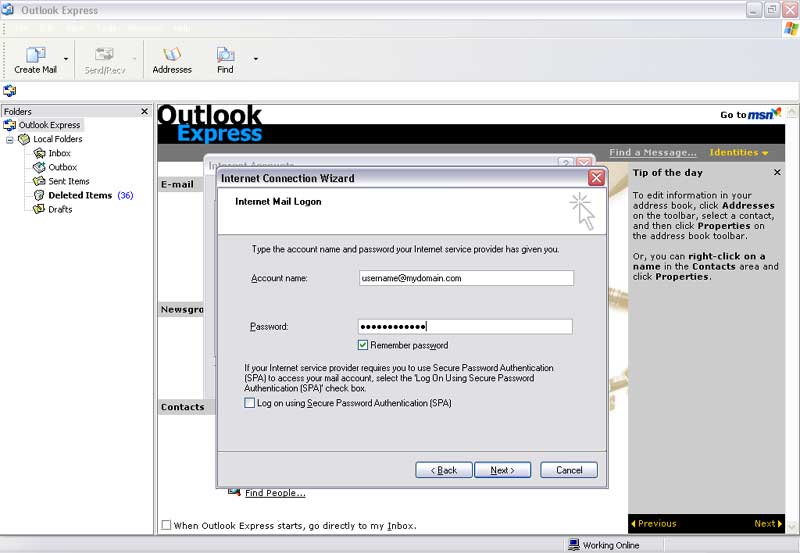Open the Deleted Items folder icon
Viewport: 800px width, 553px height.
pyautogui.click(x=39, y=195)
